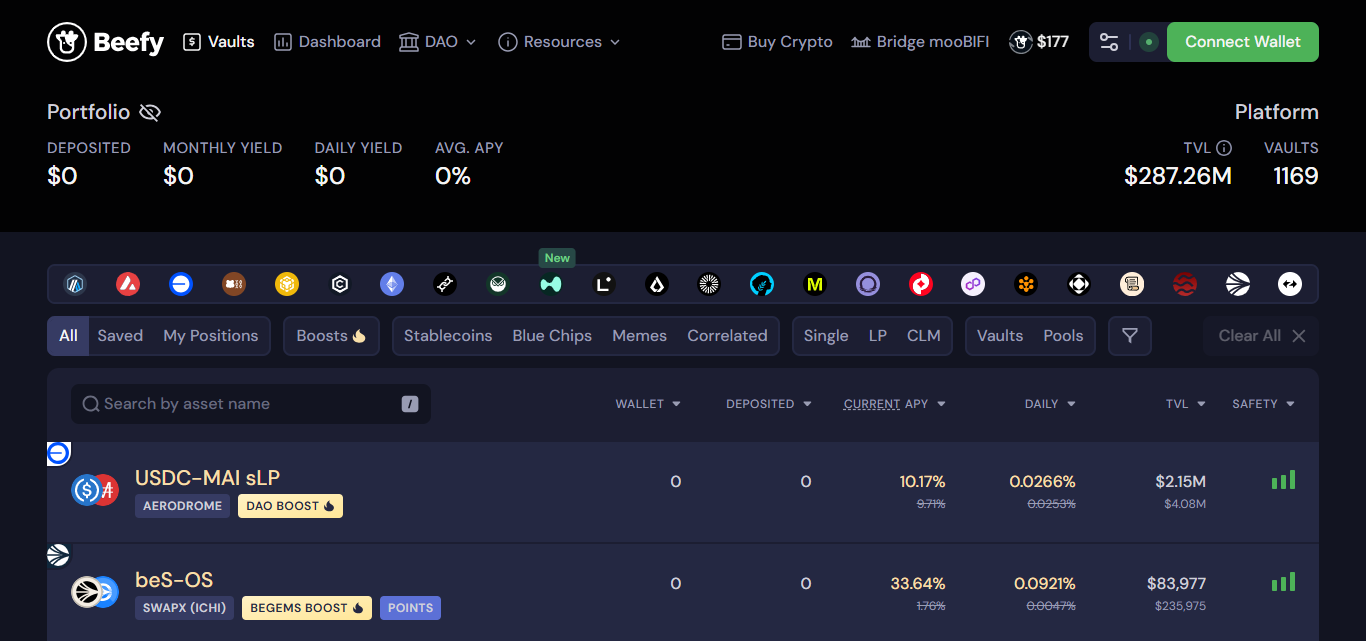The image size is (1366, 641).
Task: Expand the DAO menu
Action: [x=438, y=42]
